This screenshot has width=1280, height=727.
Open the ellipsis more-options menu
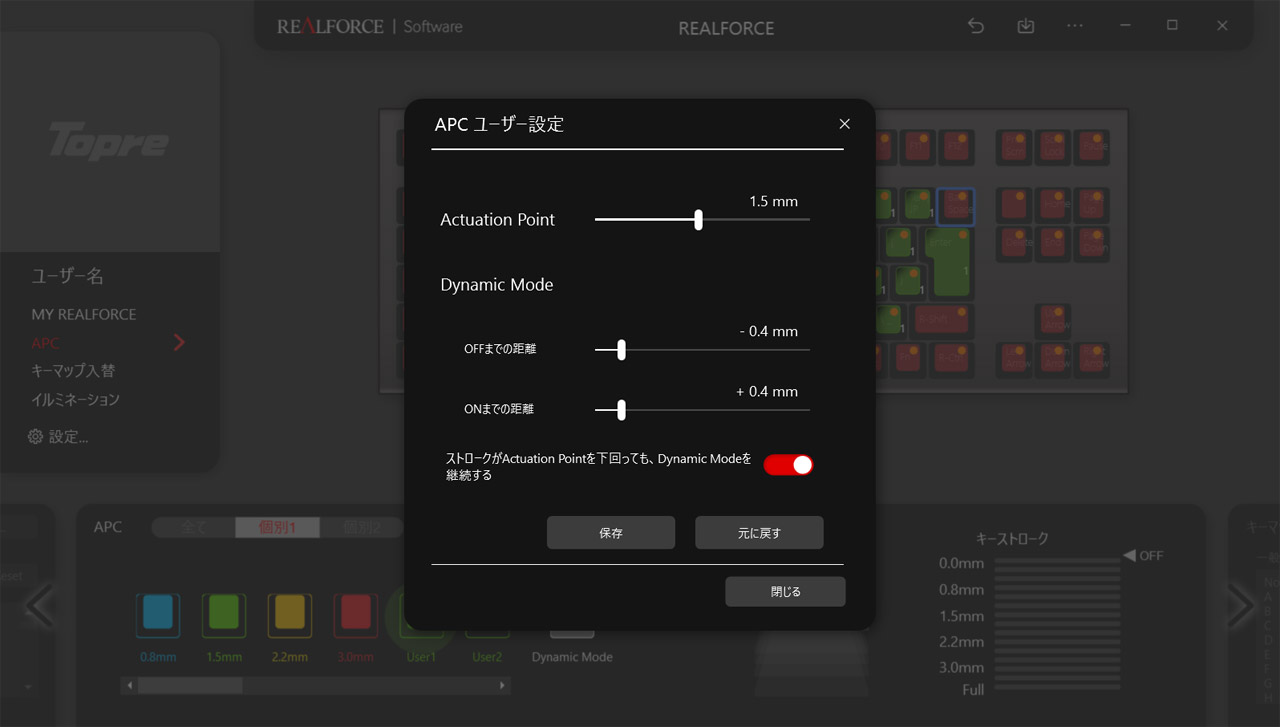[x=1075, y=26]
